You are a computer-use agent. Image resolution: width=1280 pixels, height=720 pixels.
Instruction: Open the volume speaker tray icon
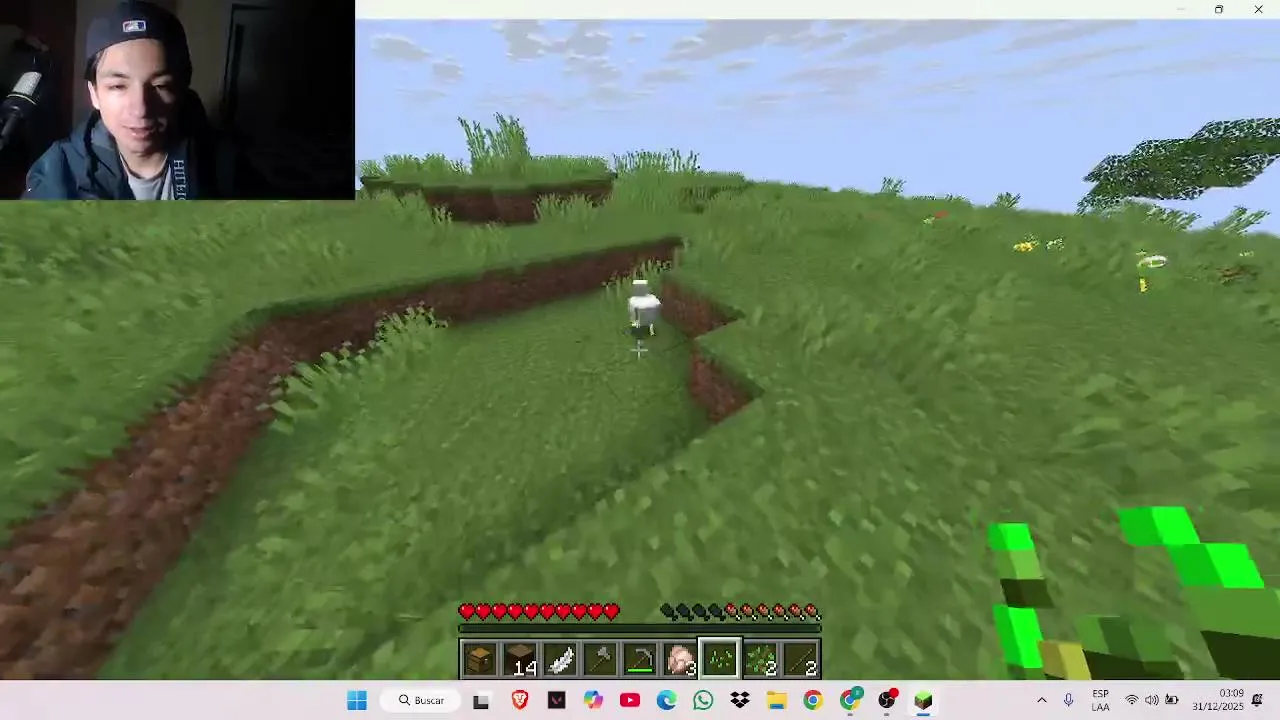tap(1152, 700)
